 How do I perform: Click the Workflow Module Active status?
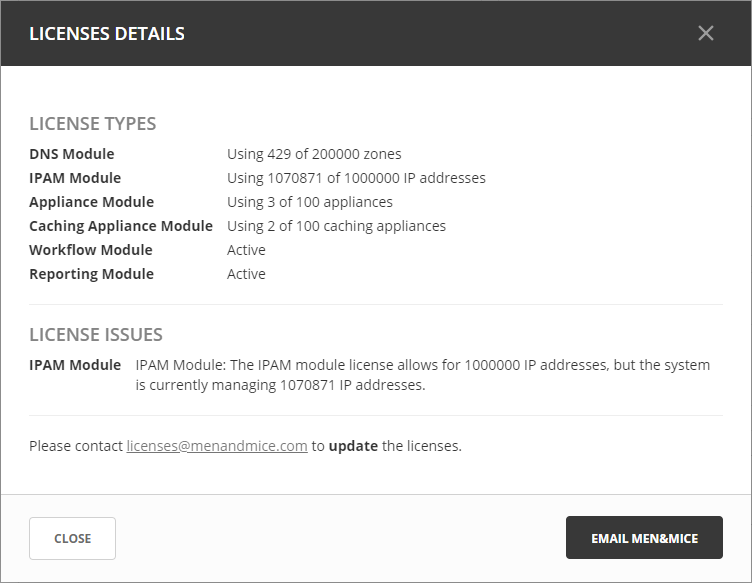point(246,250)
